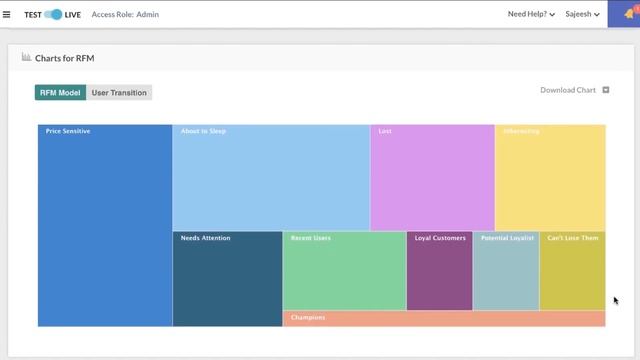This screenshot has height=360, width=640.
Task: Click the green Recent Users segment
Action: (x=344, y=271)
